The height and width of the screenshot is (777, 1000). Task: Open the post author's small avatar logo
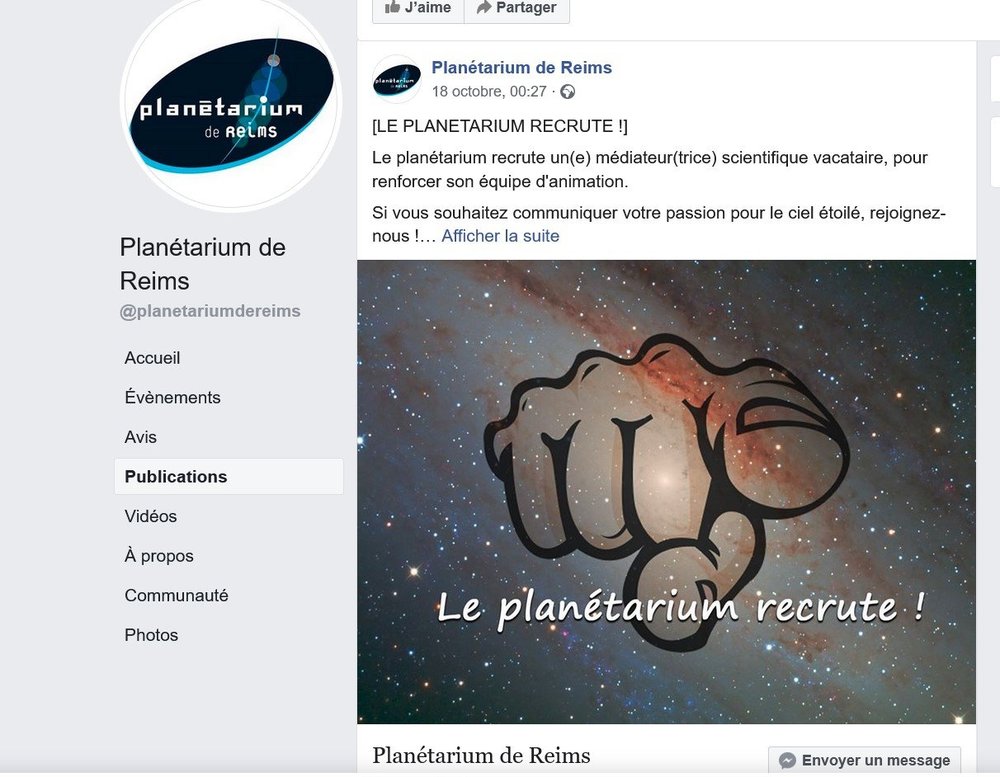click(x=396, y=80)
